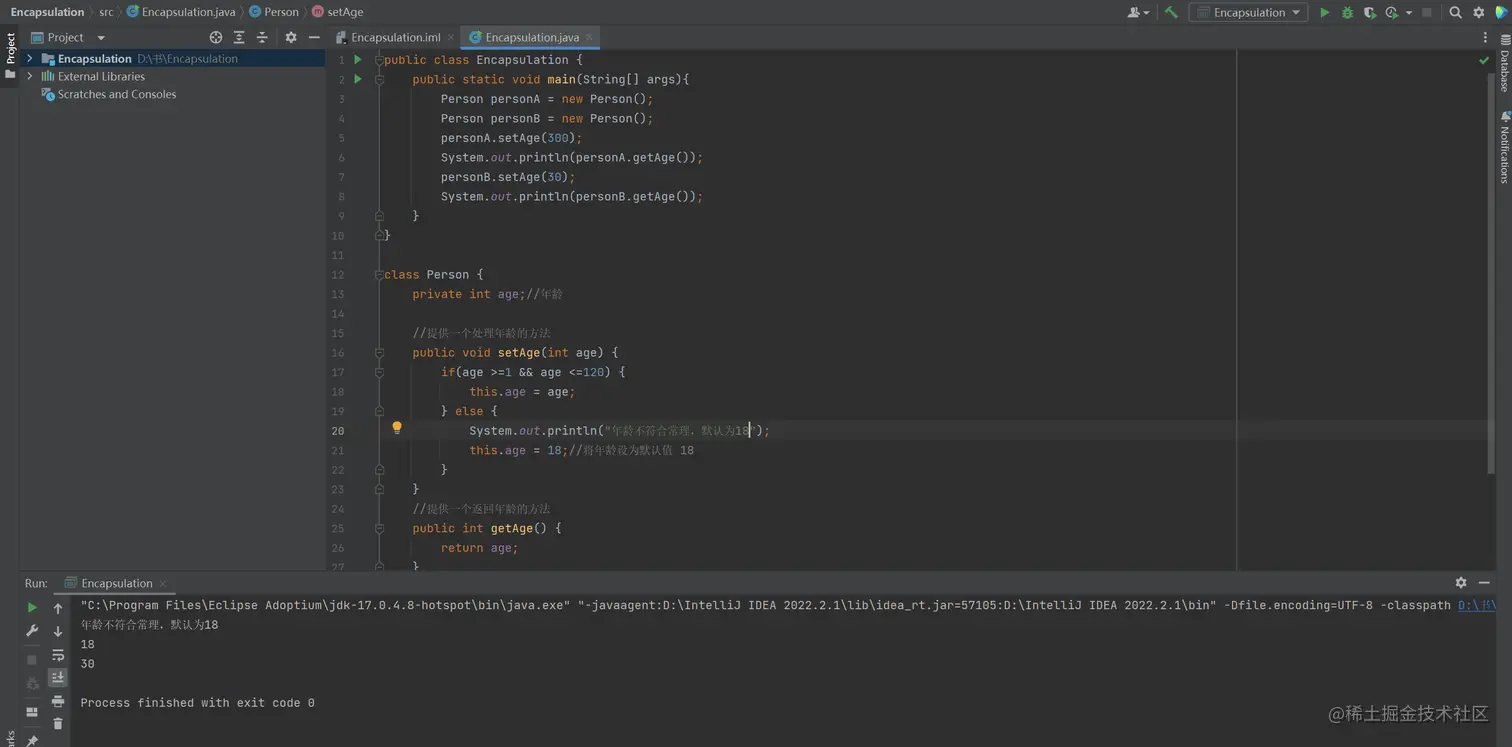Rerun program in Run panel
Screen dimensions: 1512x747
click(x=32, y=607)
